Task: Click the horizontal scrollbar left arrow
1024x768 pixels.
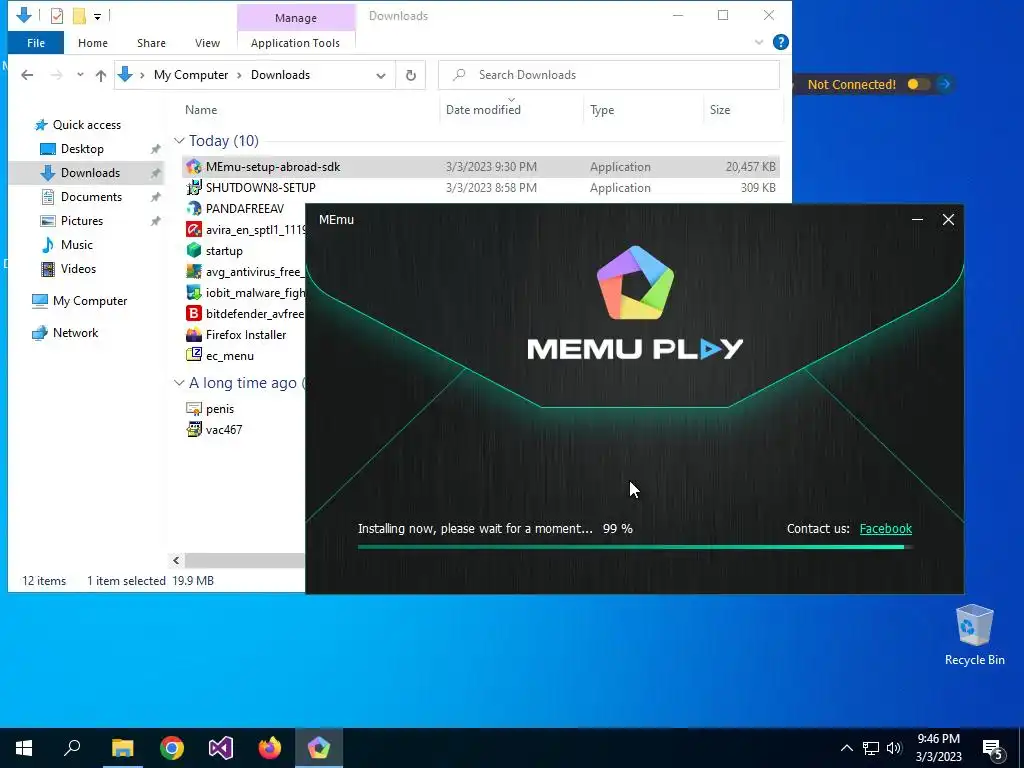Action: click(176, 560)
